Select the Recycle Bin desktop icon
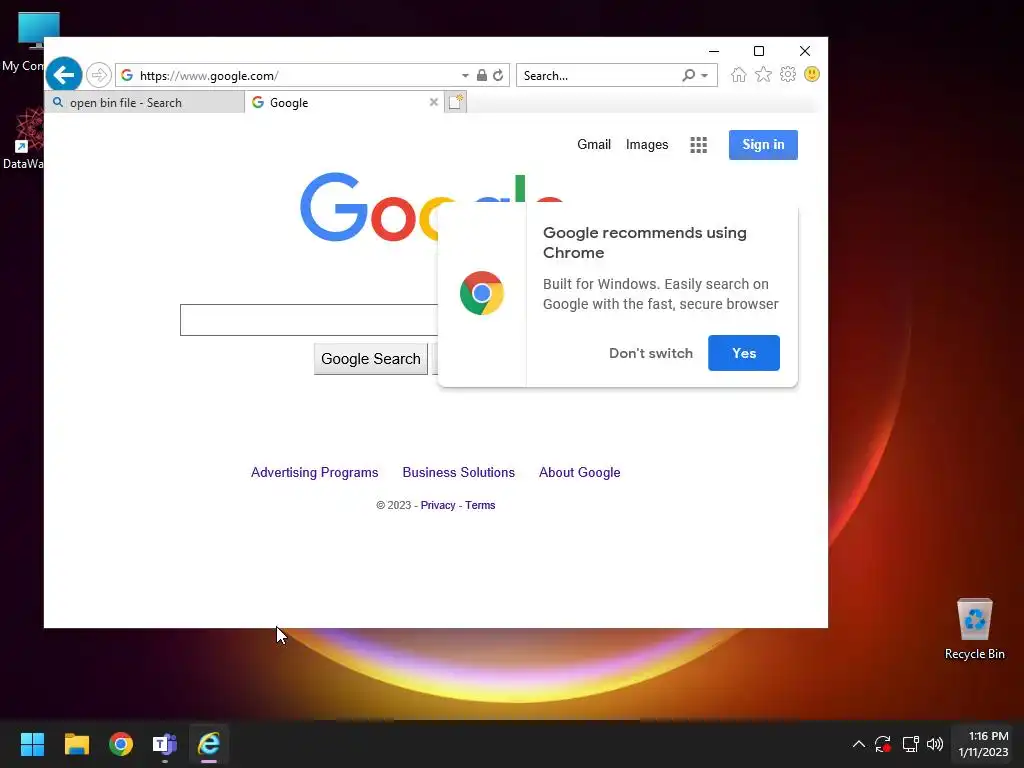 [x=974, y=630]
